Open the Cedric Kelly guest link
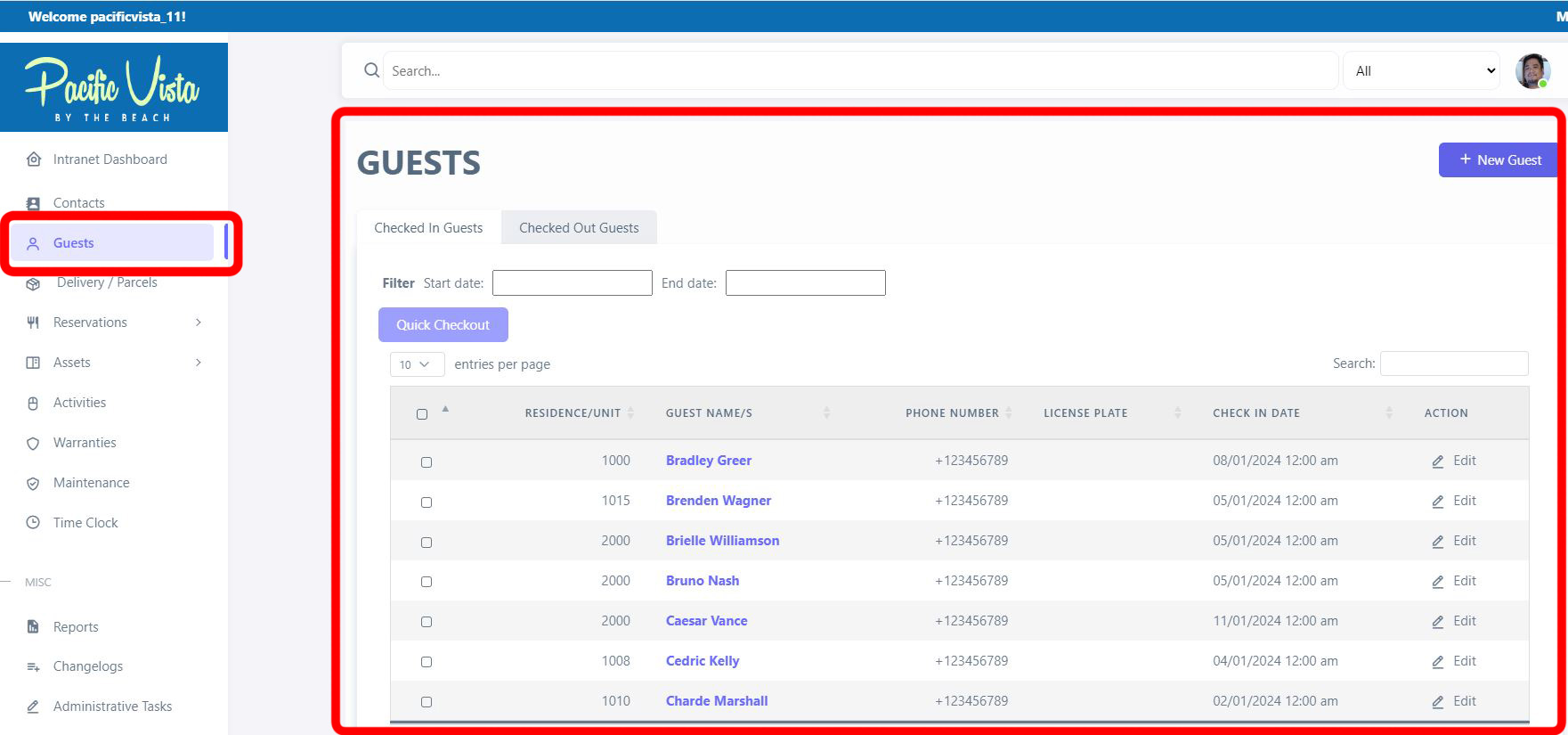This screenshot has width=1568, height=735. pos(702,661)
